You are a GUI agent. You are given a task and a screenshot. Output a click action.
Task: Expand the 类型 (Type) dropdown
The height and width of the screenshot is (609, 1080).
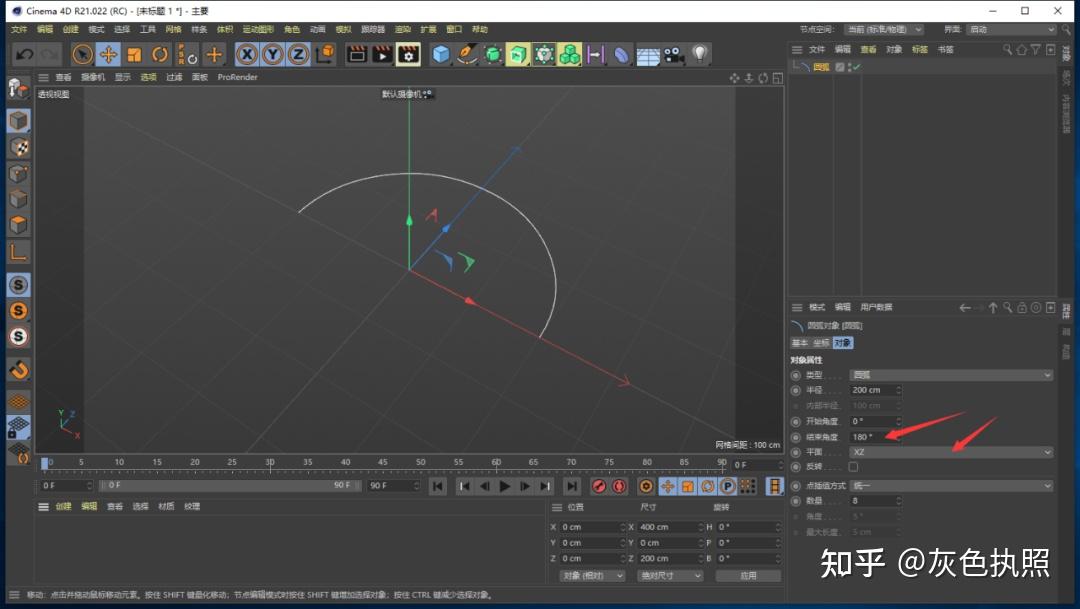point(951,375)
